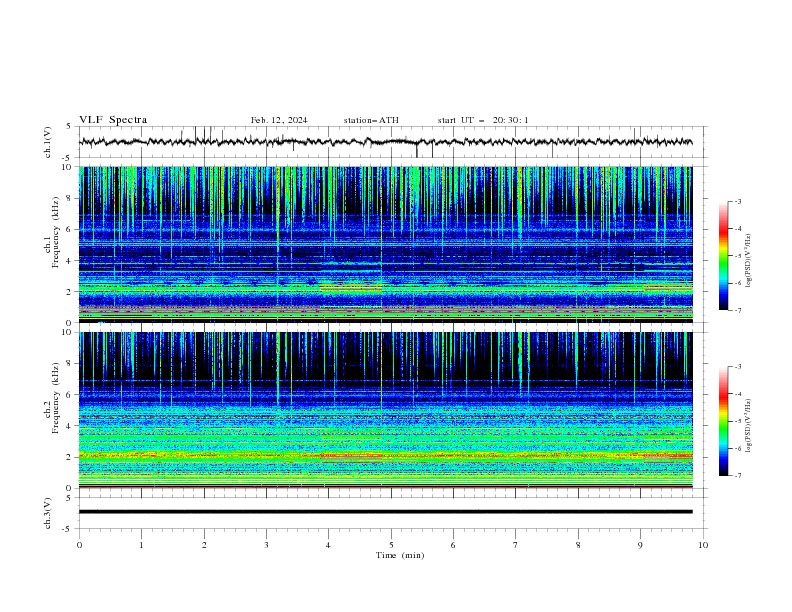Click the ch.2 frequency axis "2" tick label

point(70,457)
